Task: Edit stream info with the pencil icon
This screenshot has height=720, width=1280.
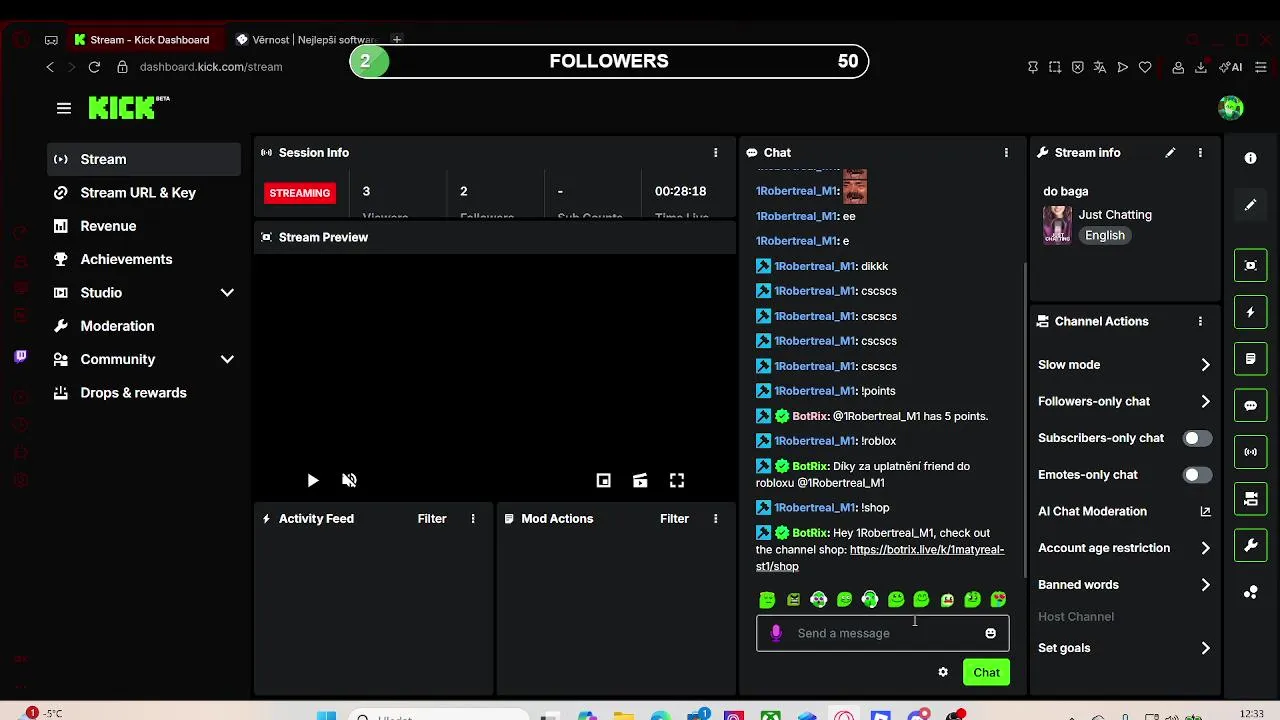Action: (1170, 153)
